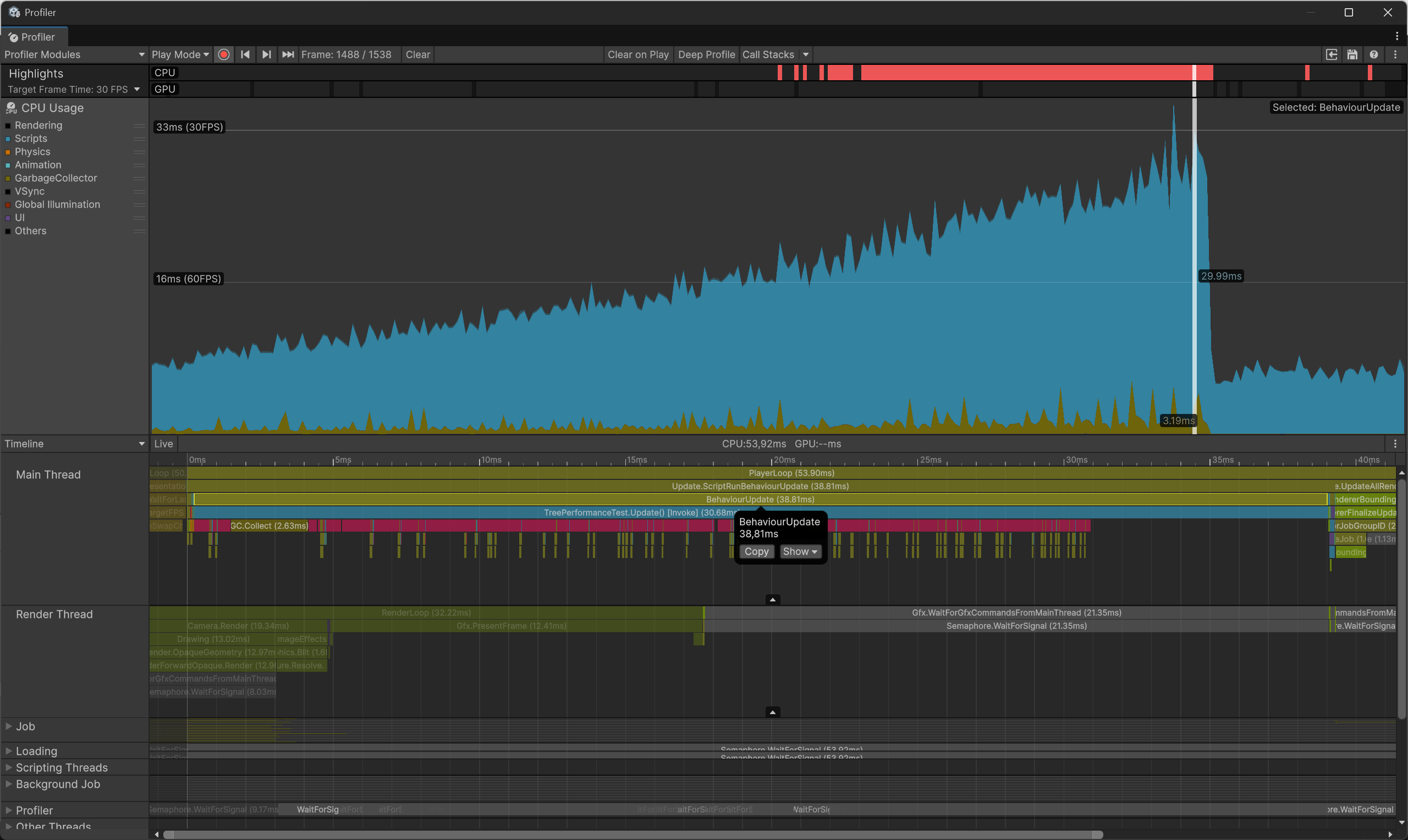
Task: Jump back to the first frame
Action: (x=245, y=54)
